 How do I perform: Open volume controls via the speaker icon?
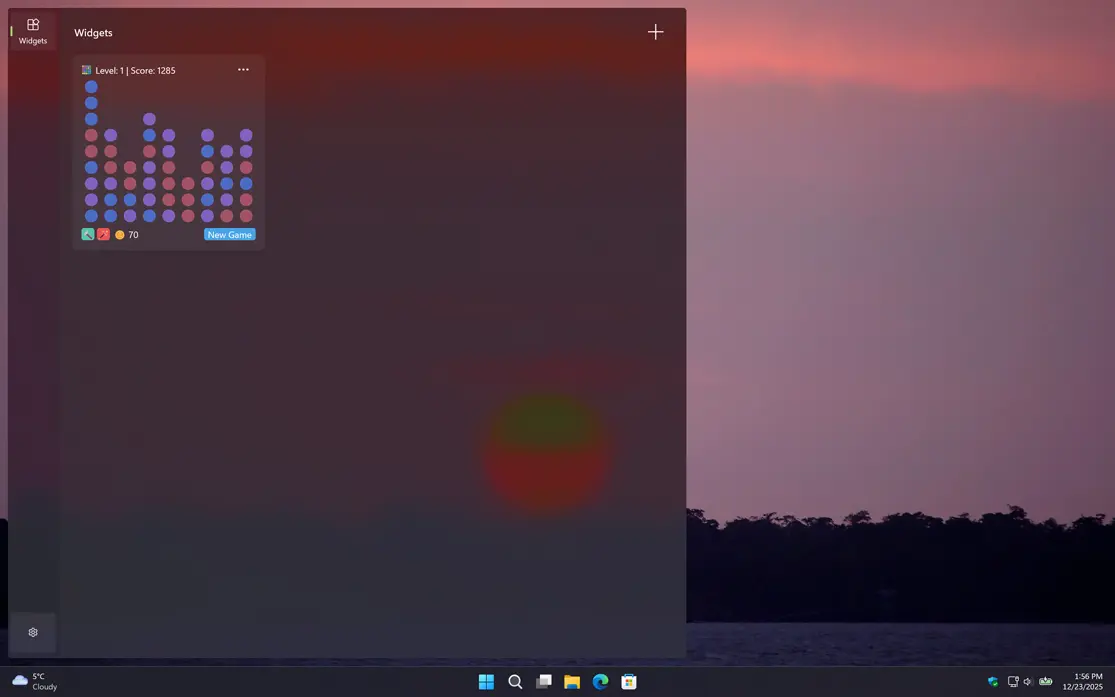tap(1027, 681)
